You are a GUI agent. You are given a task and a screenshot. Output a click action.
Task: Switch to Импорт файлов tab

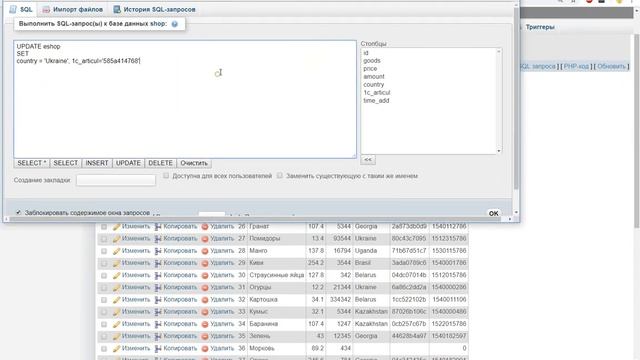(x=73, y=9)
